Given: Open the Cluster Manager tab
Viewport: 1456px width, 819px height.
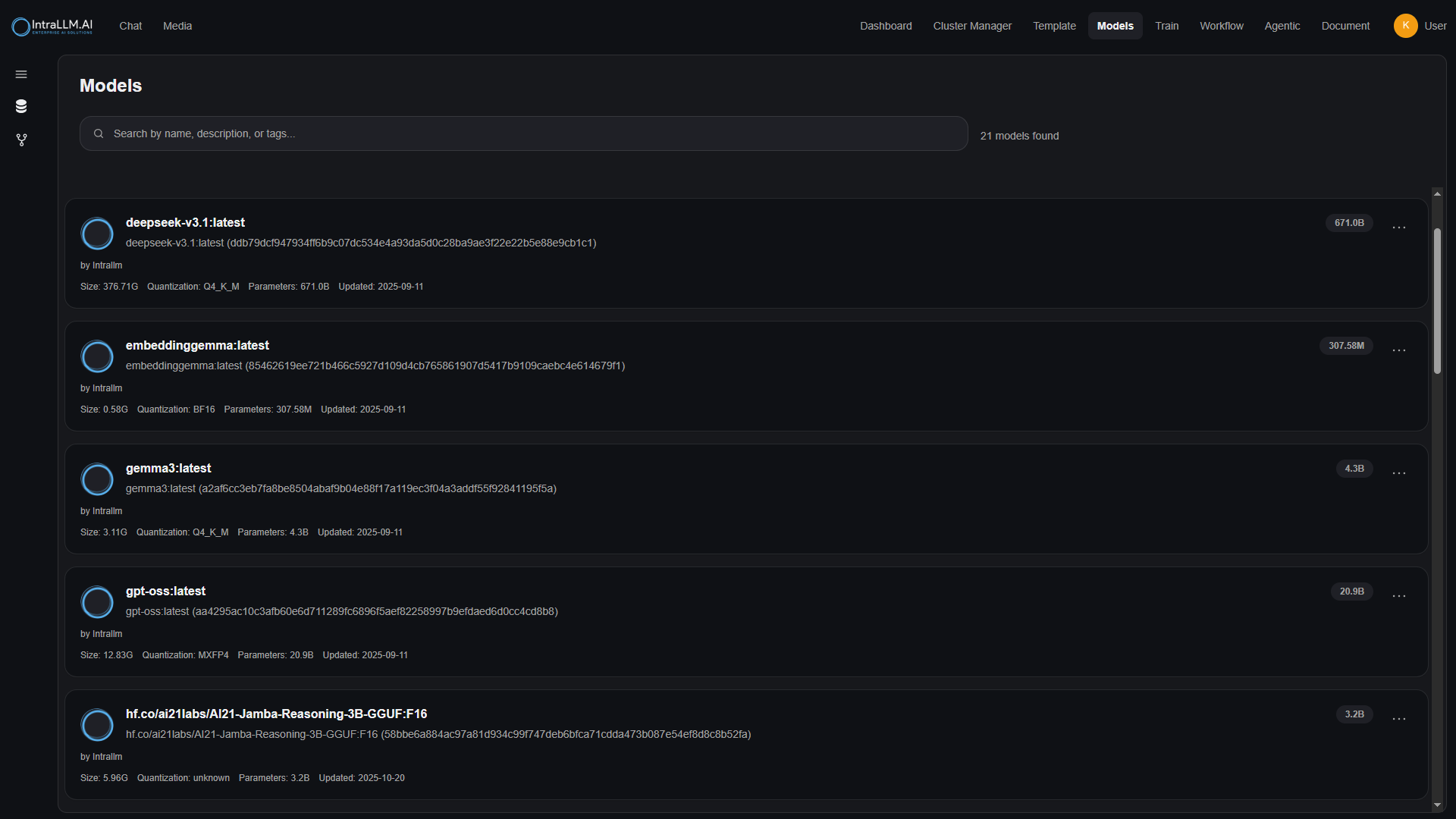Looking at the screenshot, I should click(x=972, y=26).
